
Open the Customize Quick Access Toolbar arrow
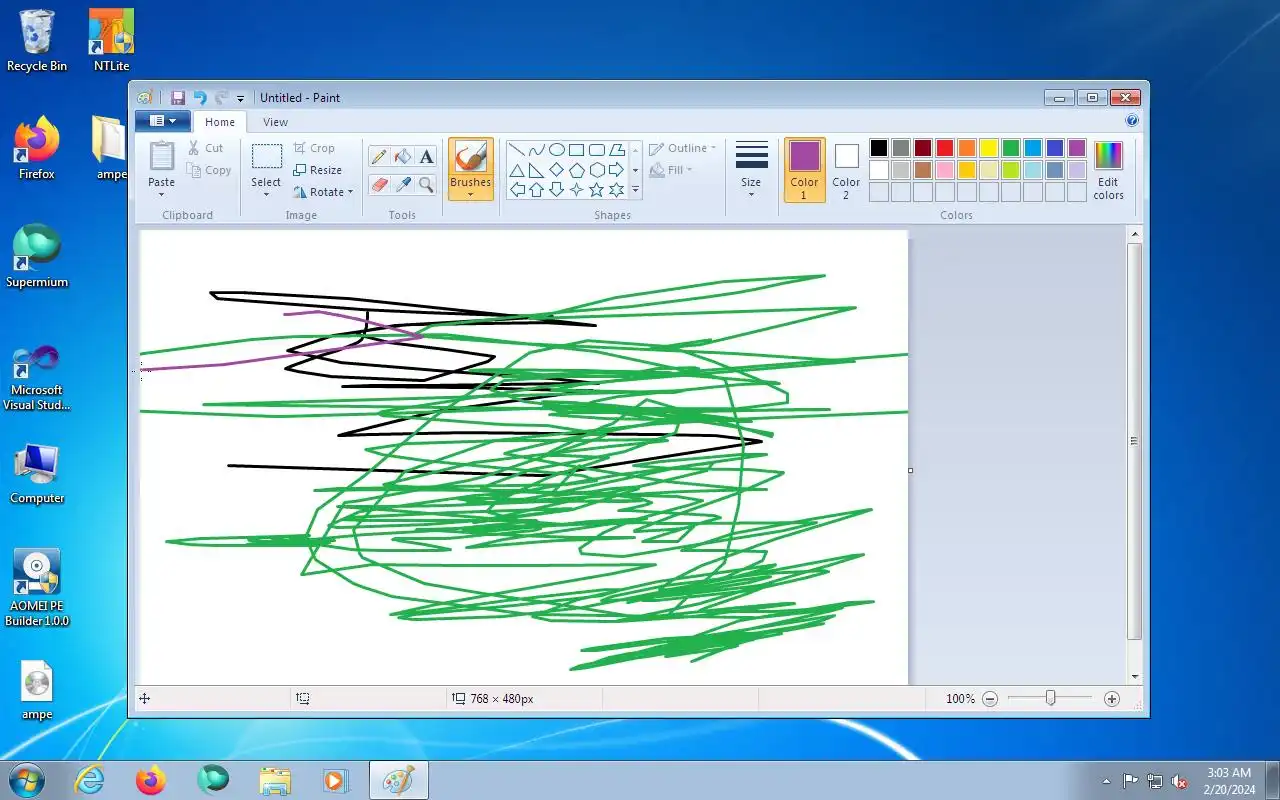point(240,99)
